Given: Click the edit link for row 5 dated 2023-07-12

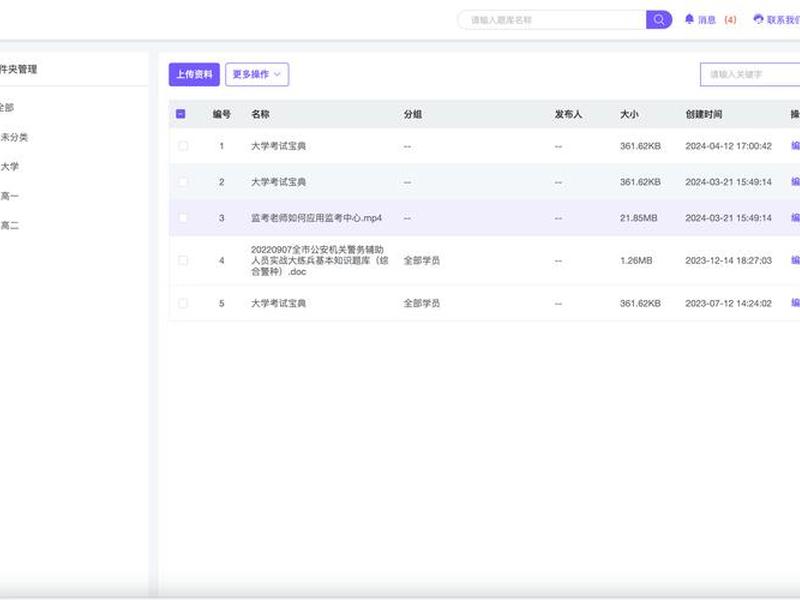Looking at the screenshot, I should tap(795, 303).
